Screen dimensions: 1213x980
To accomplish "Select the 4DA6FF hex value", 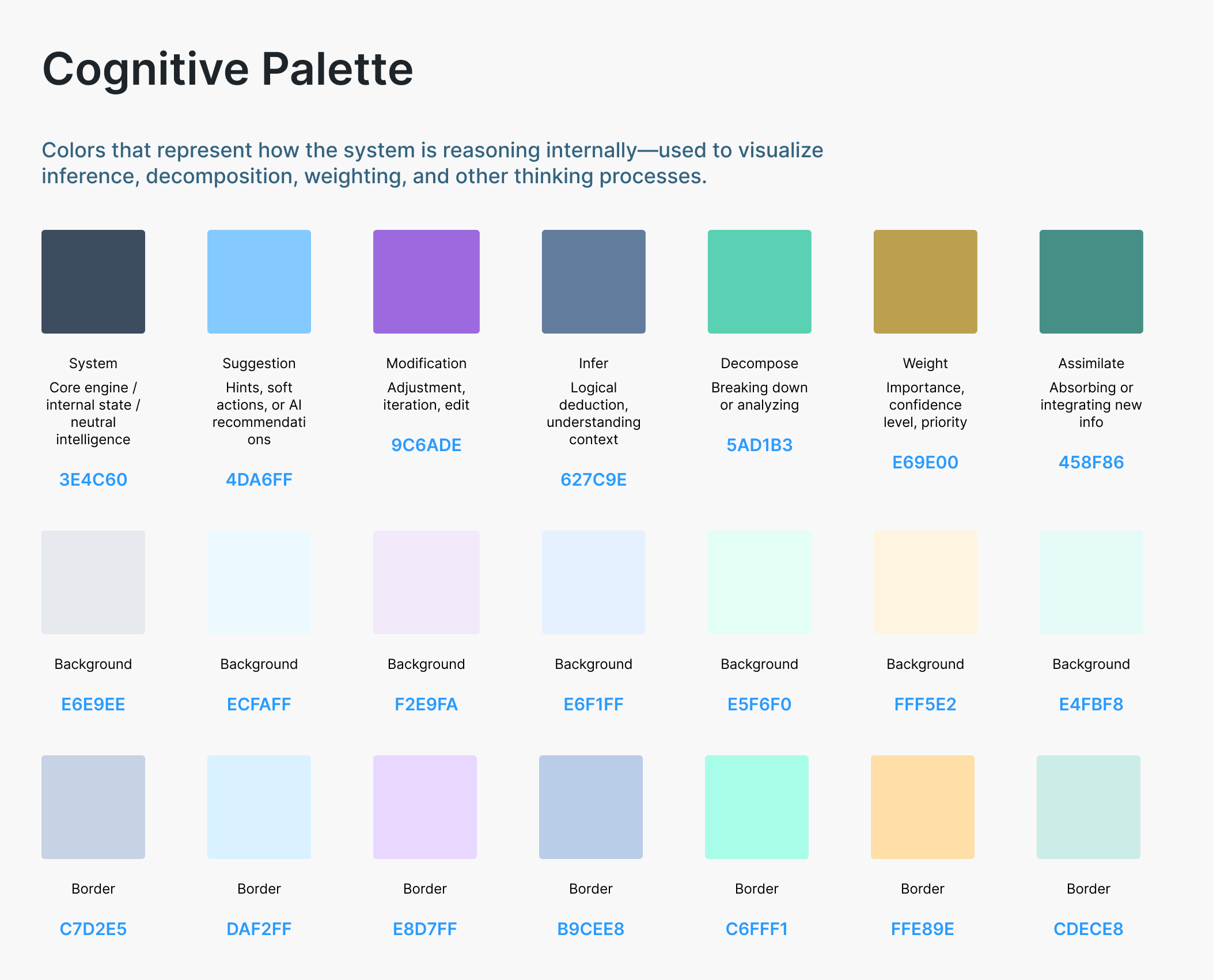I will [259, 480].
